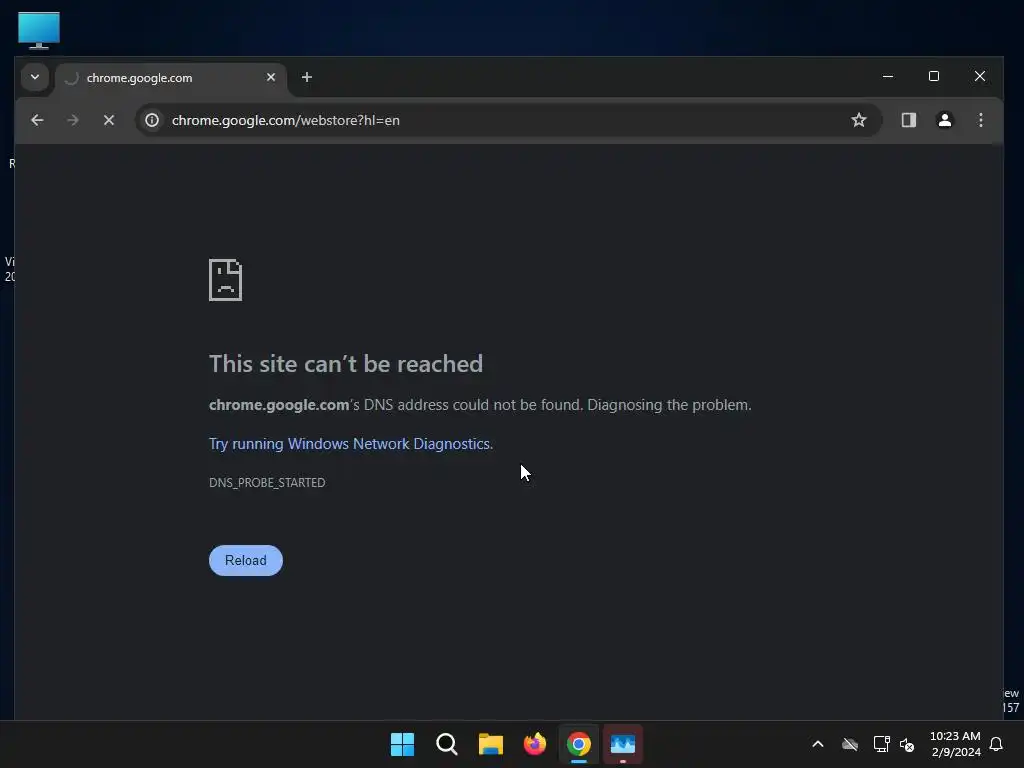Go back with the browser back arrow
This screenshot has height=768, width=1024.
(x=37, y=120)
